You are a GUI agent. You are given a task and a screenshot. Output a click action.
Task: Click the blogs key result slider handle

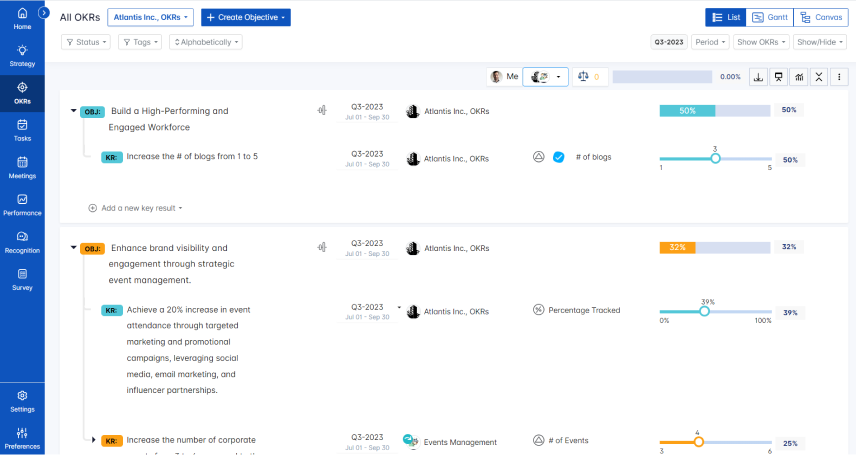click(715, 158)
